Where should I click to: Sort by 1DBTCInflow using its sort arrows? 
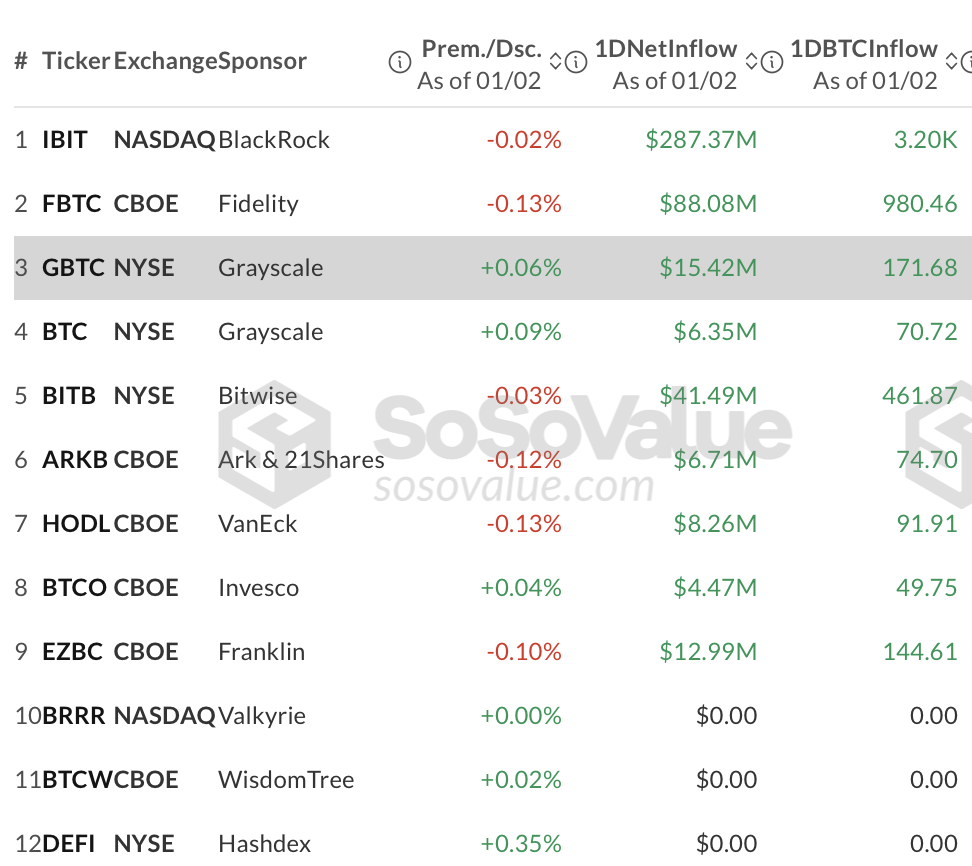953,62
